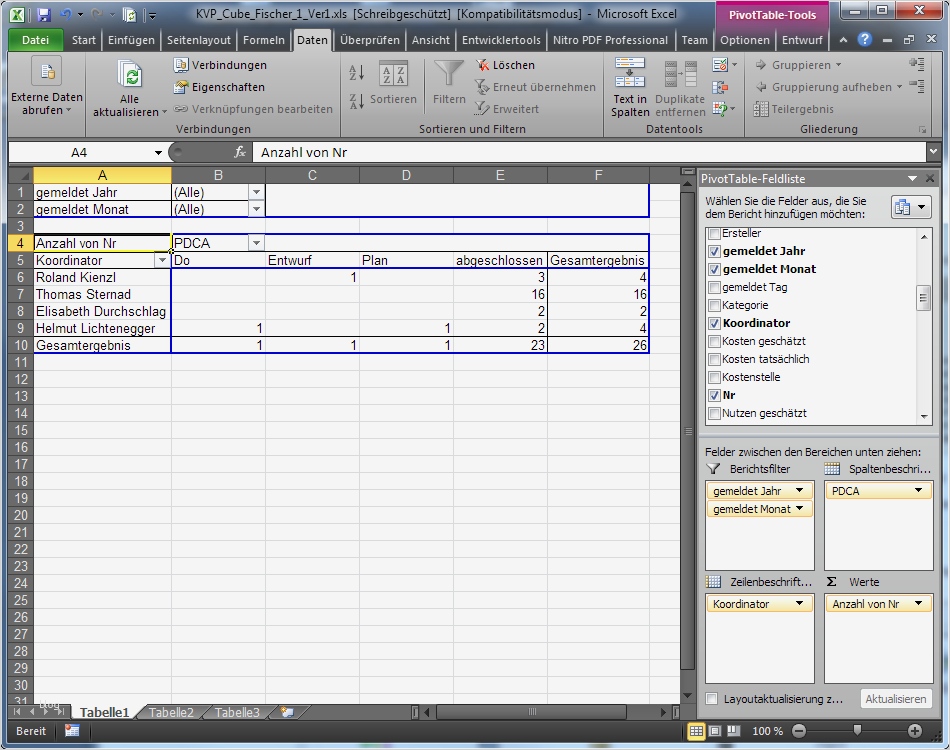Click Duplikate entfernen

click(x=680, y=87)
